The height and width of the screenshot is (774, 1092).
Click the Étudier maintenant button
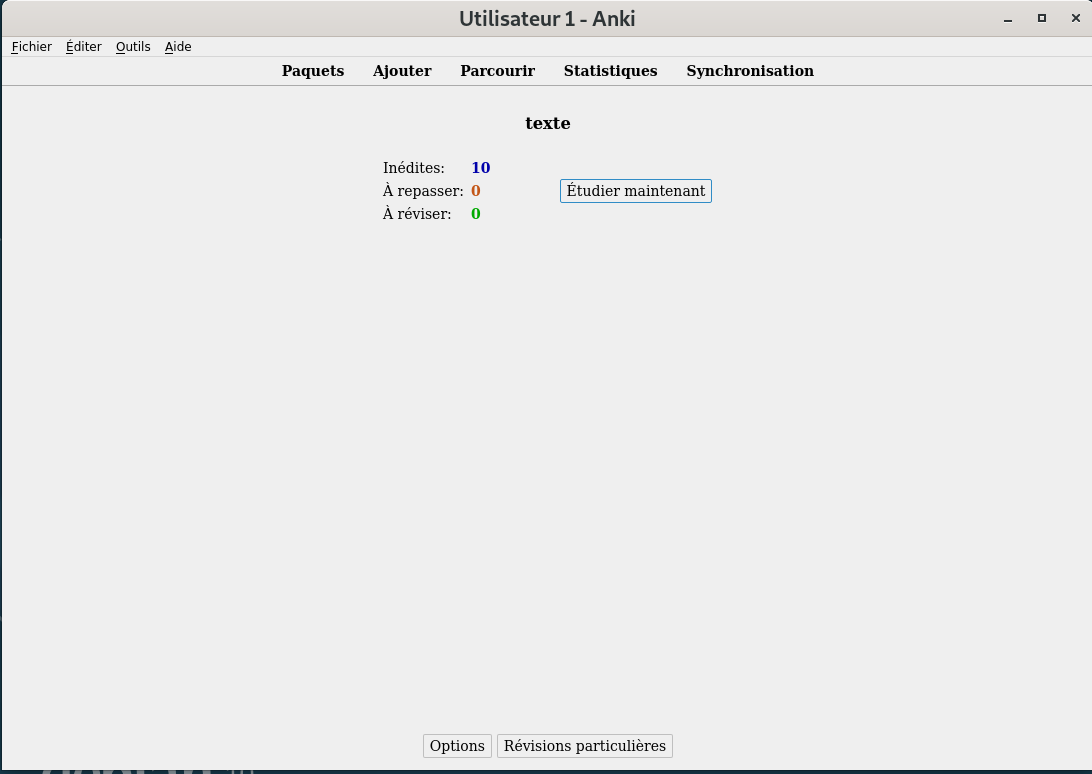click(x=636, y=191)
